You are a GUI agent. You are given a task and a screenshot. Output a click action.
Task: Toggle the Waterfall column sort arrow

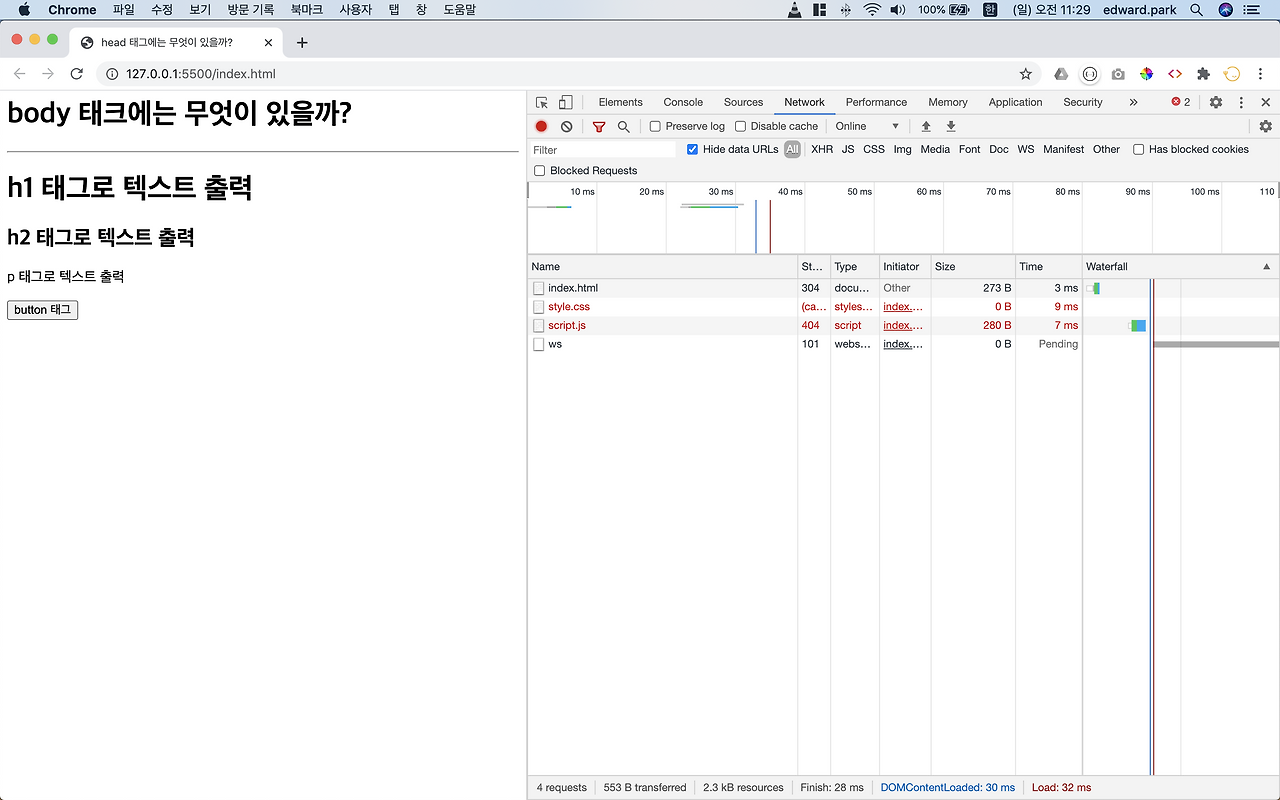[x=1267, y=267]
